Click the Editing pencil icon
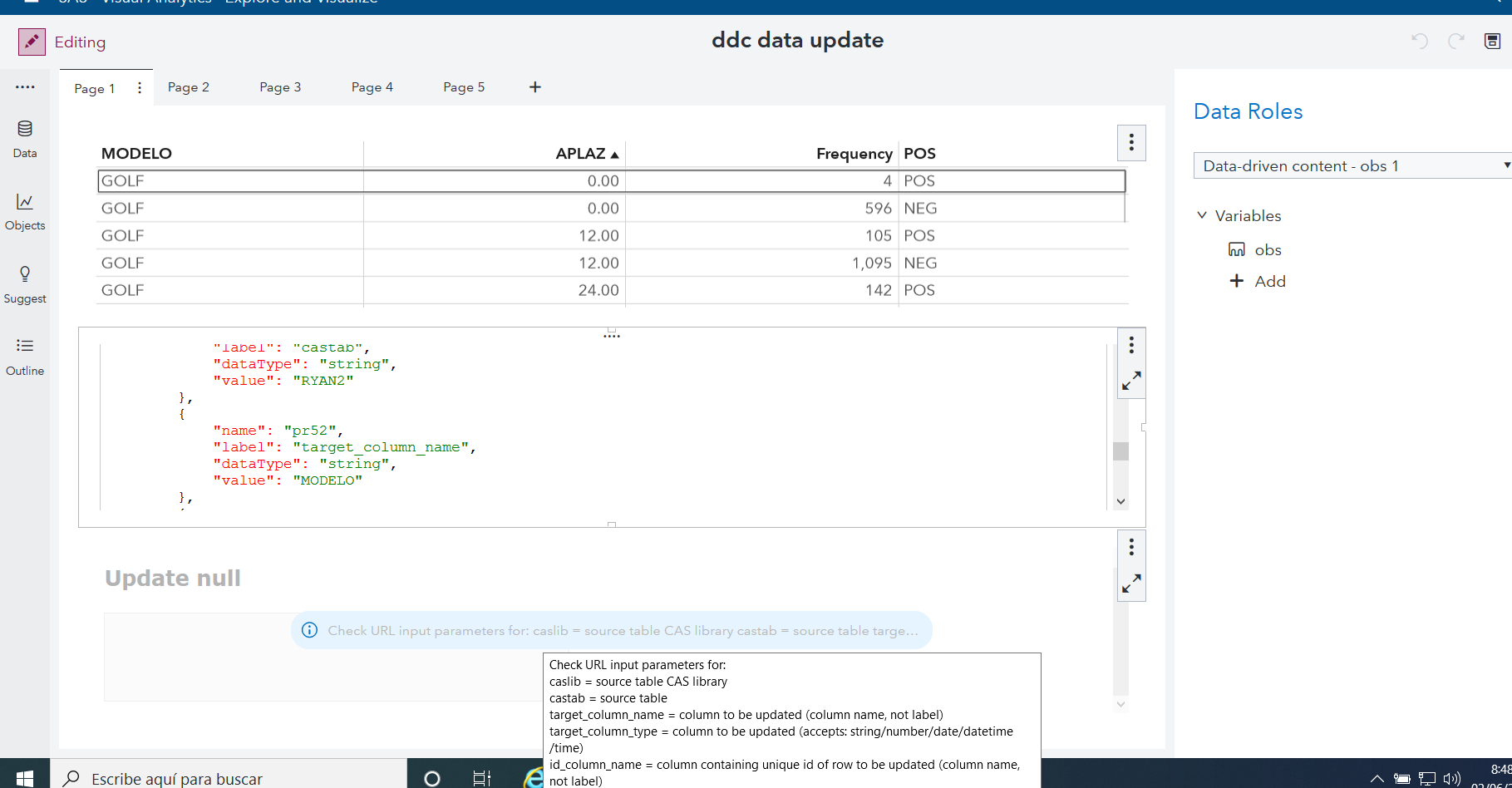 point(32,42)
